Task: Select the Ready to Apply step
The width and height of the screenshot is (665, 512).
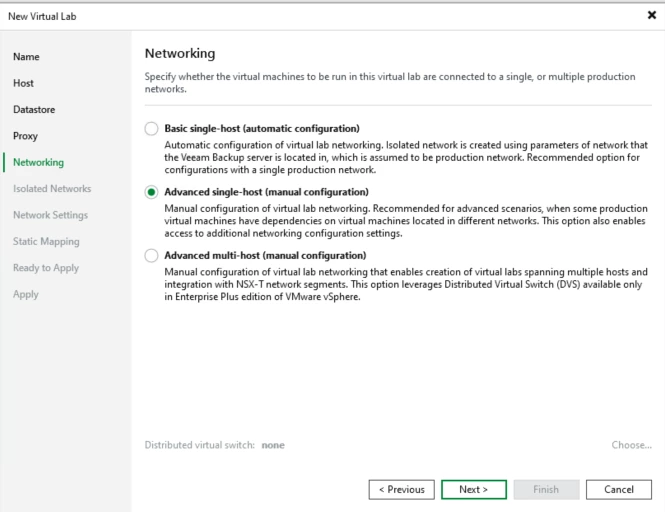Action: click(46, 268)
